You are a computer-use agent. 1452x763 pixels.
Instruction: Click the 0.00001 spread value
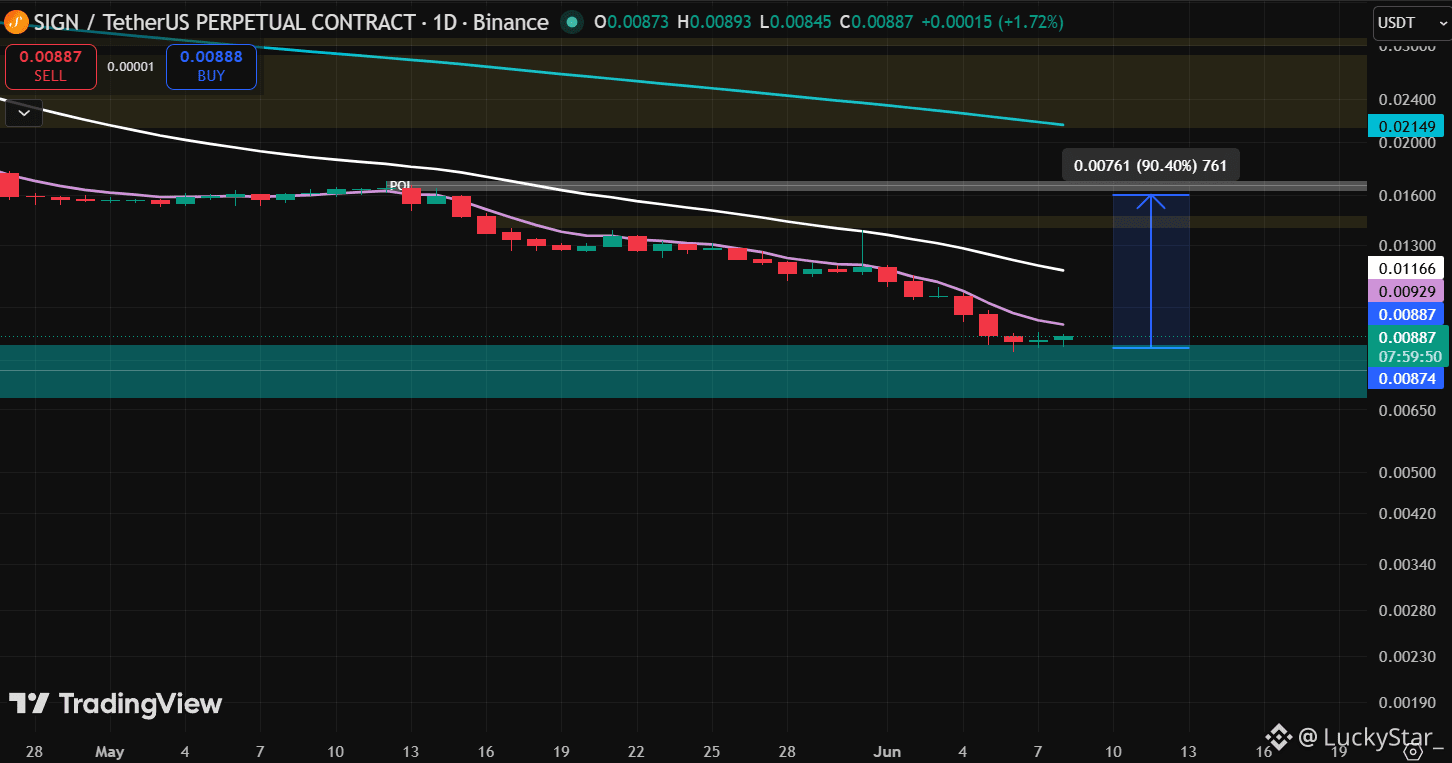tap(131, 67)
